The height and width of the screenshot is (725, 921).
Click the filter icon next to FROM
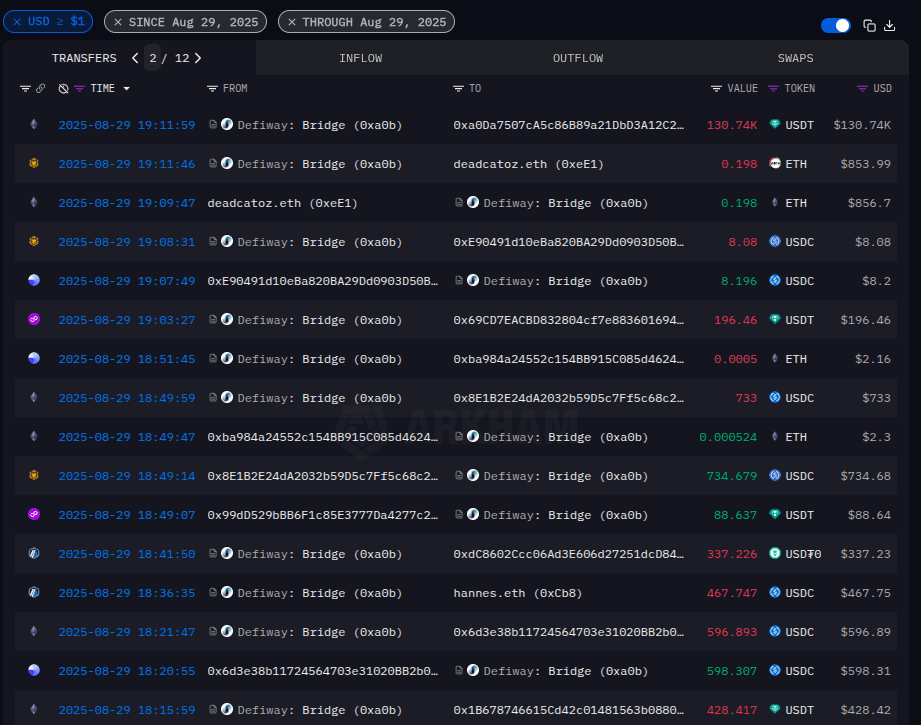pyautogui.click(x=212, y=89)
